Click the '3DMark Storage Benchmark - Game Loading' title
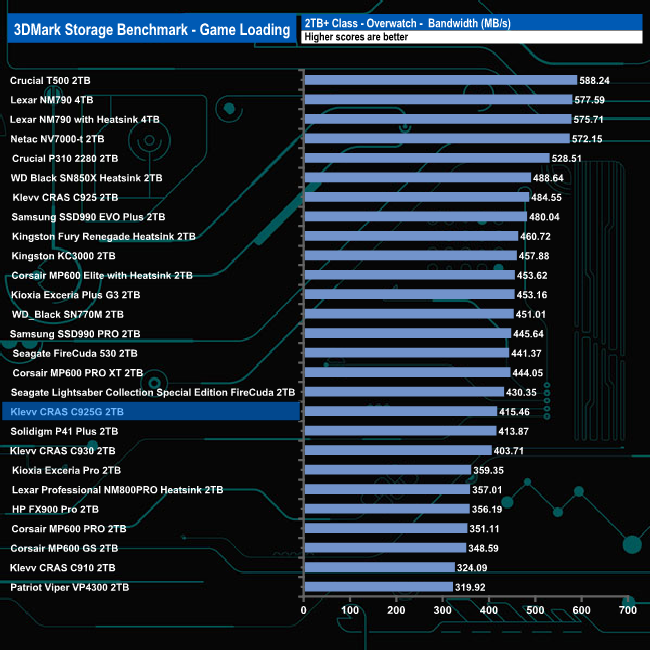 [x=152, y=29]
